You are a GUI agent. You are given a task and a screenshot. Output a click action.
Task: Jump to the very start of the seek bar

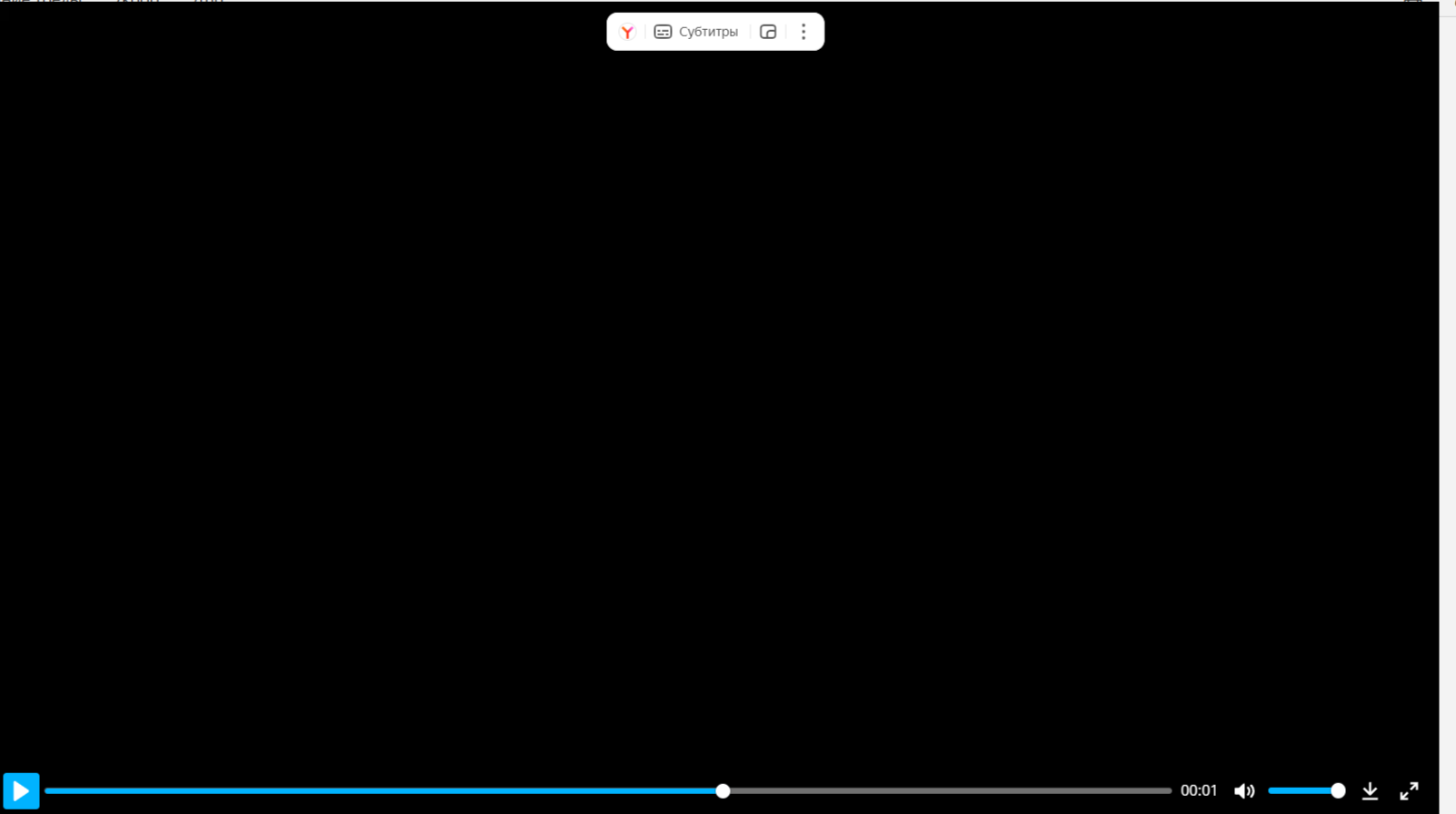coord(47,791)
